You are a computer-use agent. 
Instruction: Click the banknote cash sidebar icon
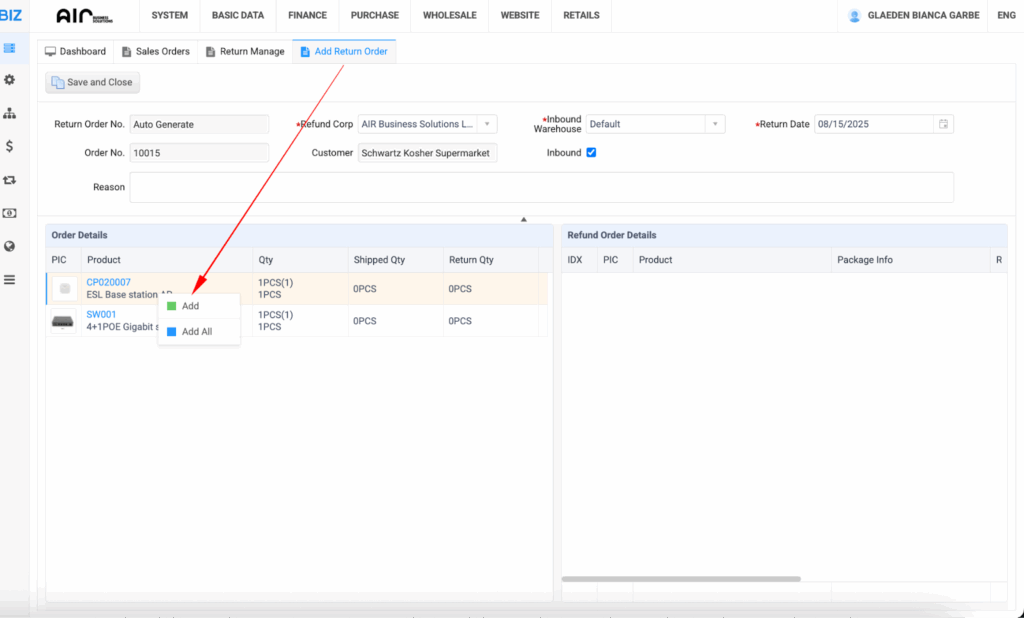pyautogui.click(x=10, y=213)
